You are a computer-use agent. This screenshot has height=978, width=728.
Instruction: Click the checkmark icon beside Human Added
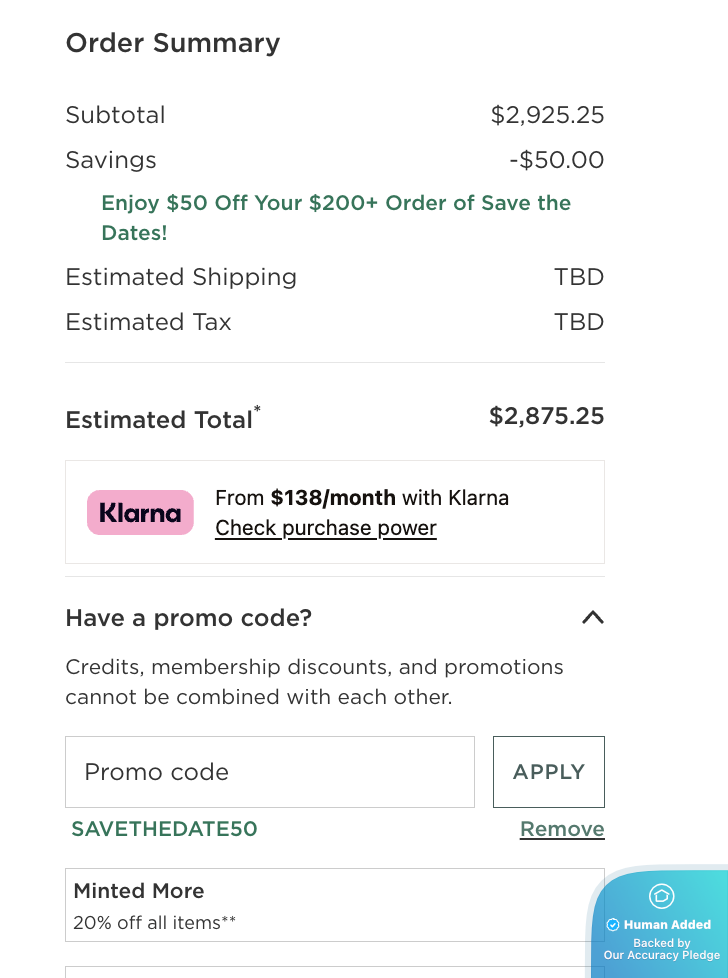613,925
